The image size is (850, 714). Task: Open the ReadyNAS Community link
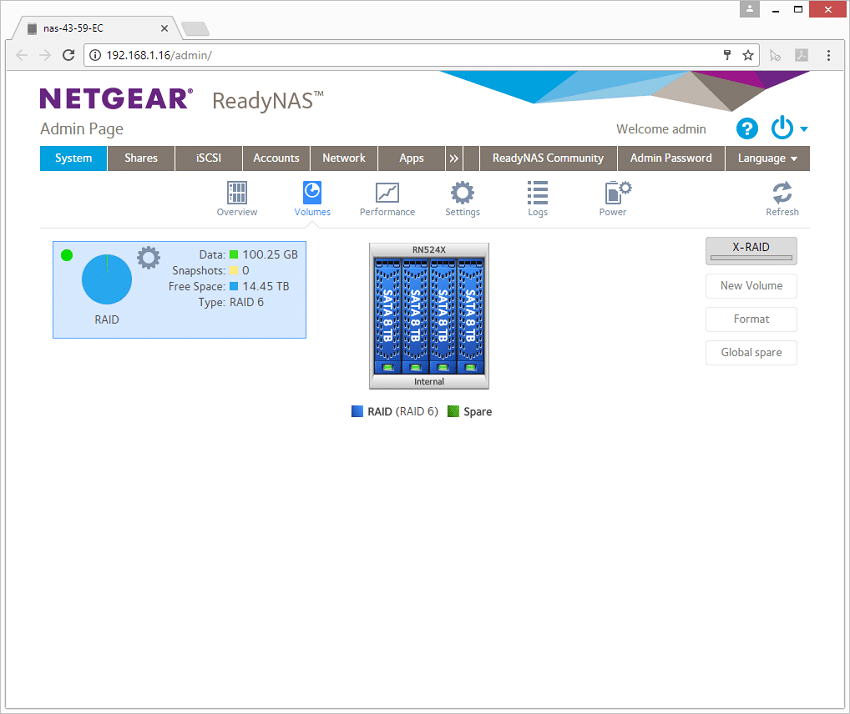pos(548,158)
